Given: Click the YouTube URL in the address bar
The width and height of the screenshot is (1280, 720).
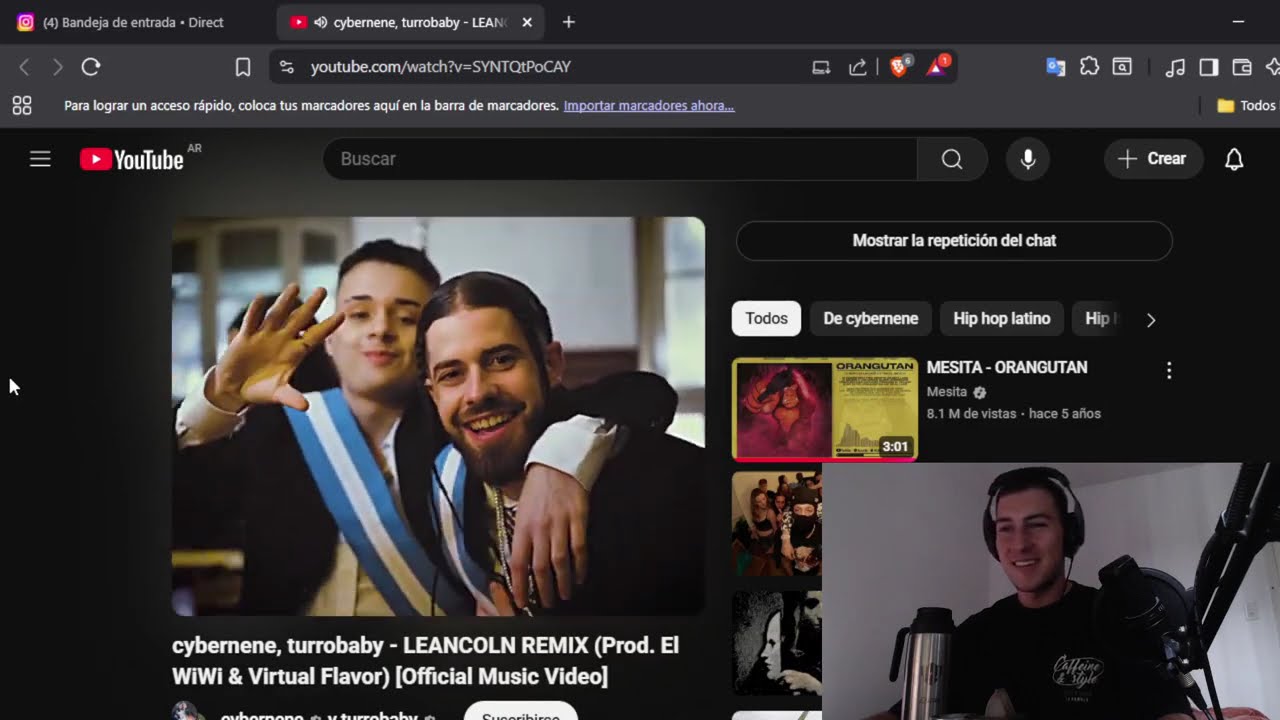Looking at the screenshot, I should [440, 67].
